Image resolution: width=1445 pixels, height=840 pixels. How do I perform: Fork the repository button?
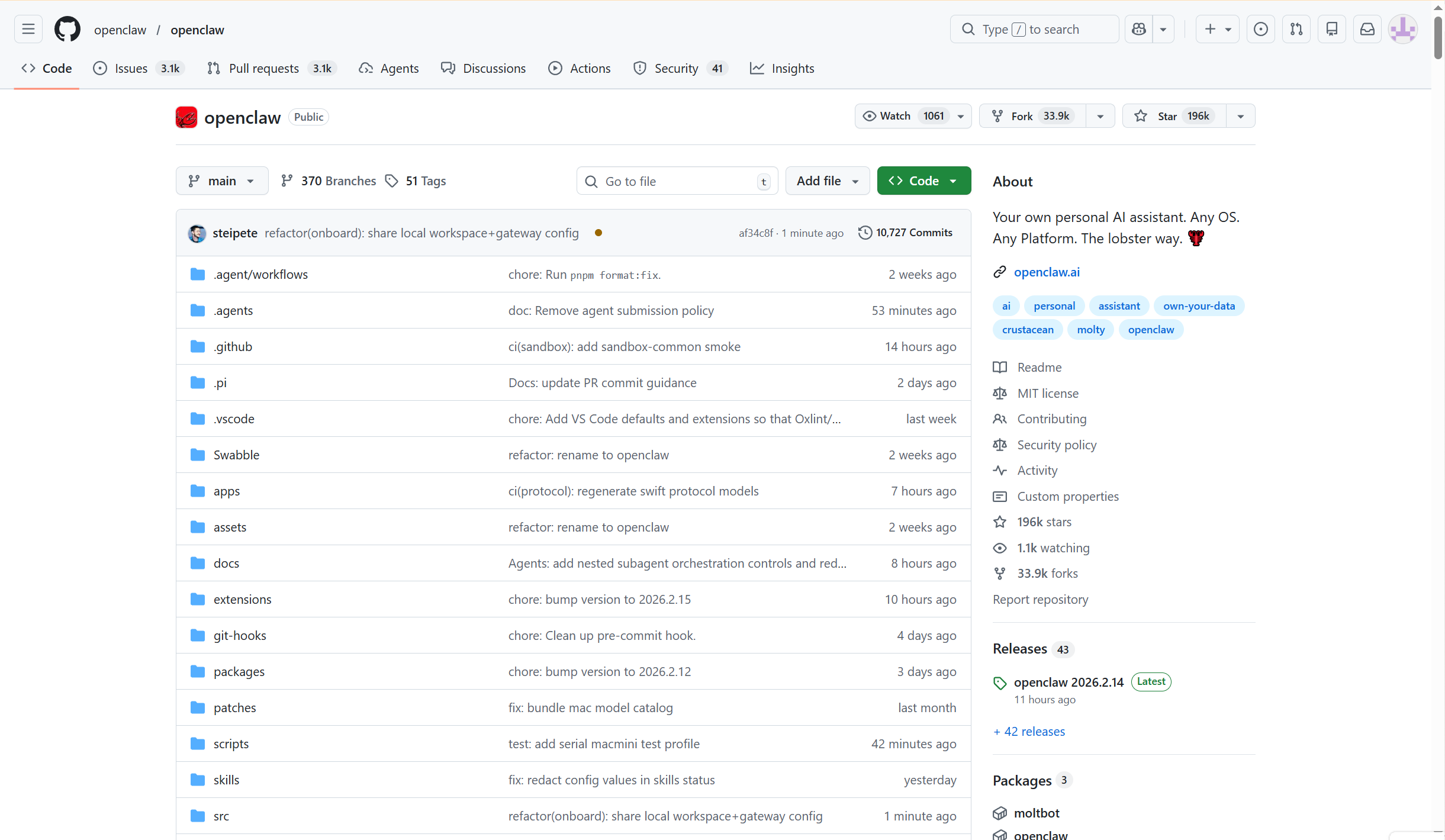pyautogui.click(x=1033, y=116)
